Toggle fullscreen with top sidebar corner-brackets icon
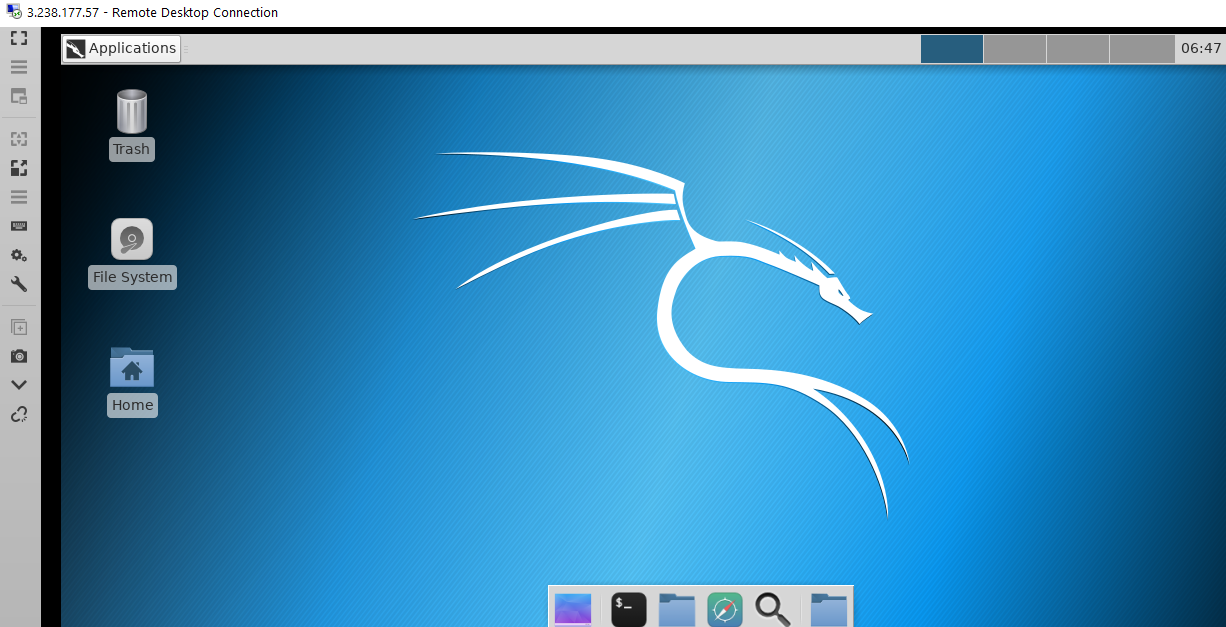This screenshot has height=627, width=1226. coord(19,38)
